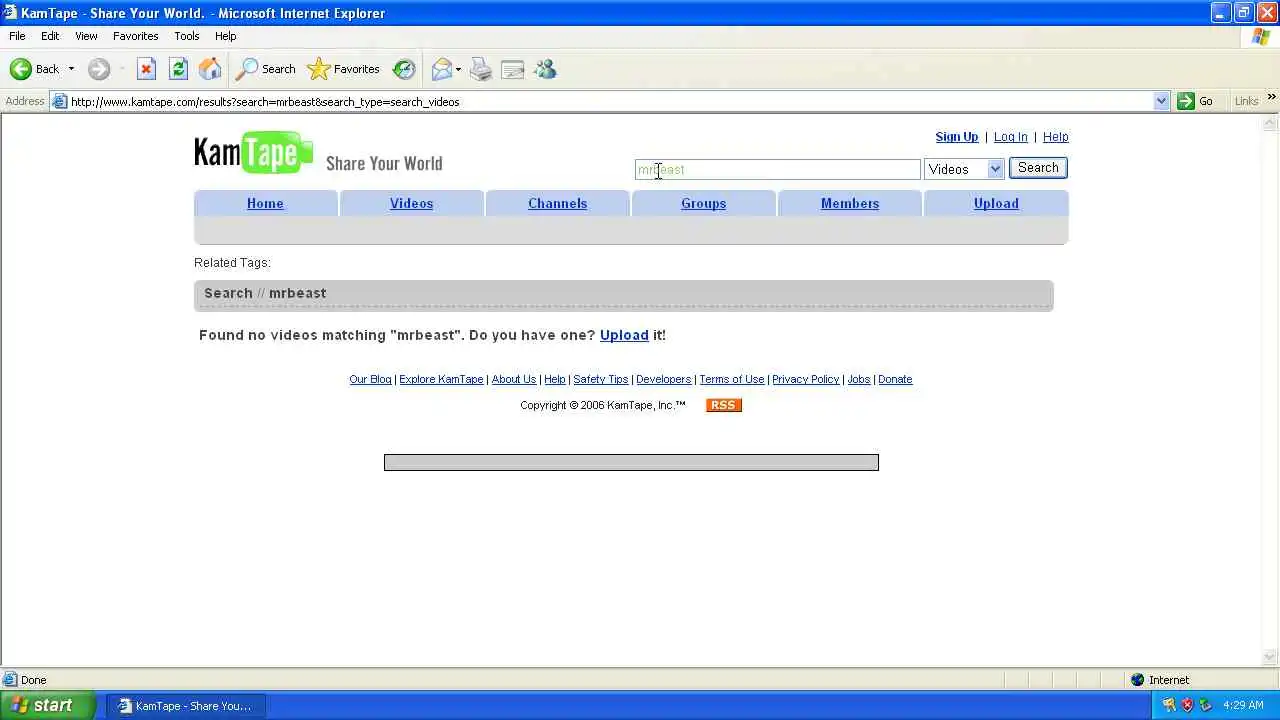
Task: Click the History icon in toolbar
Action: pos(404,69)
